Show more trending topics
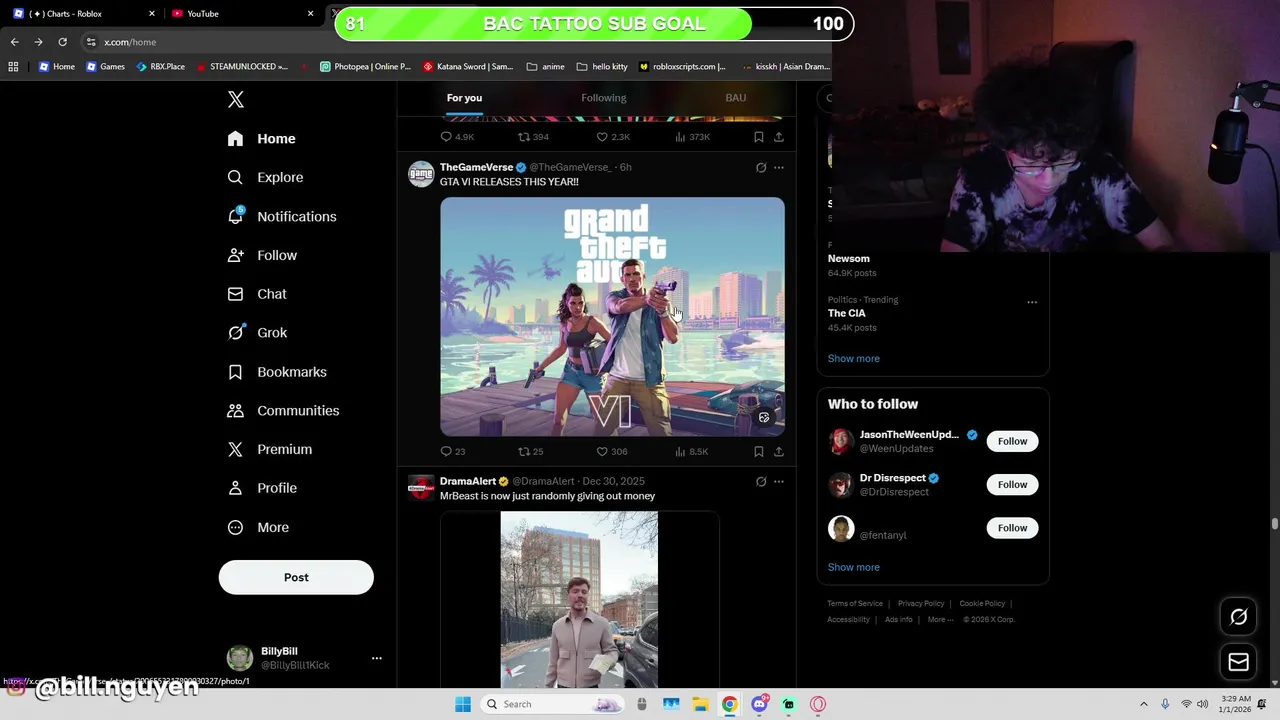Image resolution: width=1280 pixels, height=720 pixels. point(853,359)
